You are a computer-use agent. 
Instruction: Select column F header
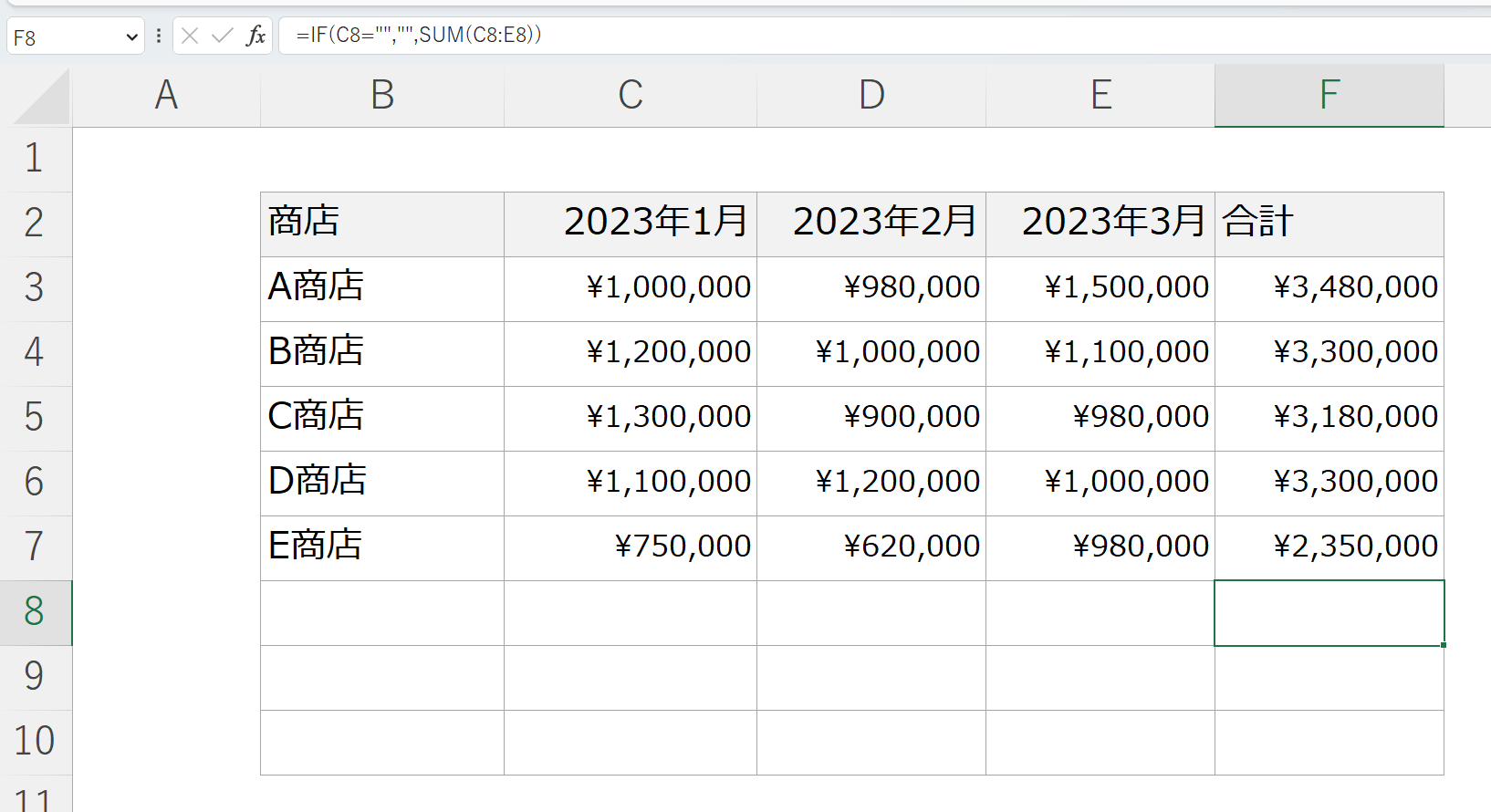tap(1329, 95)
